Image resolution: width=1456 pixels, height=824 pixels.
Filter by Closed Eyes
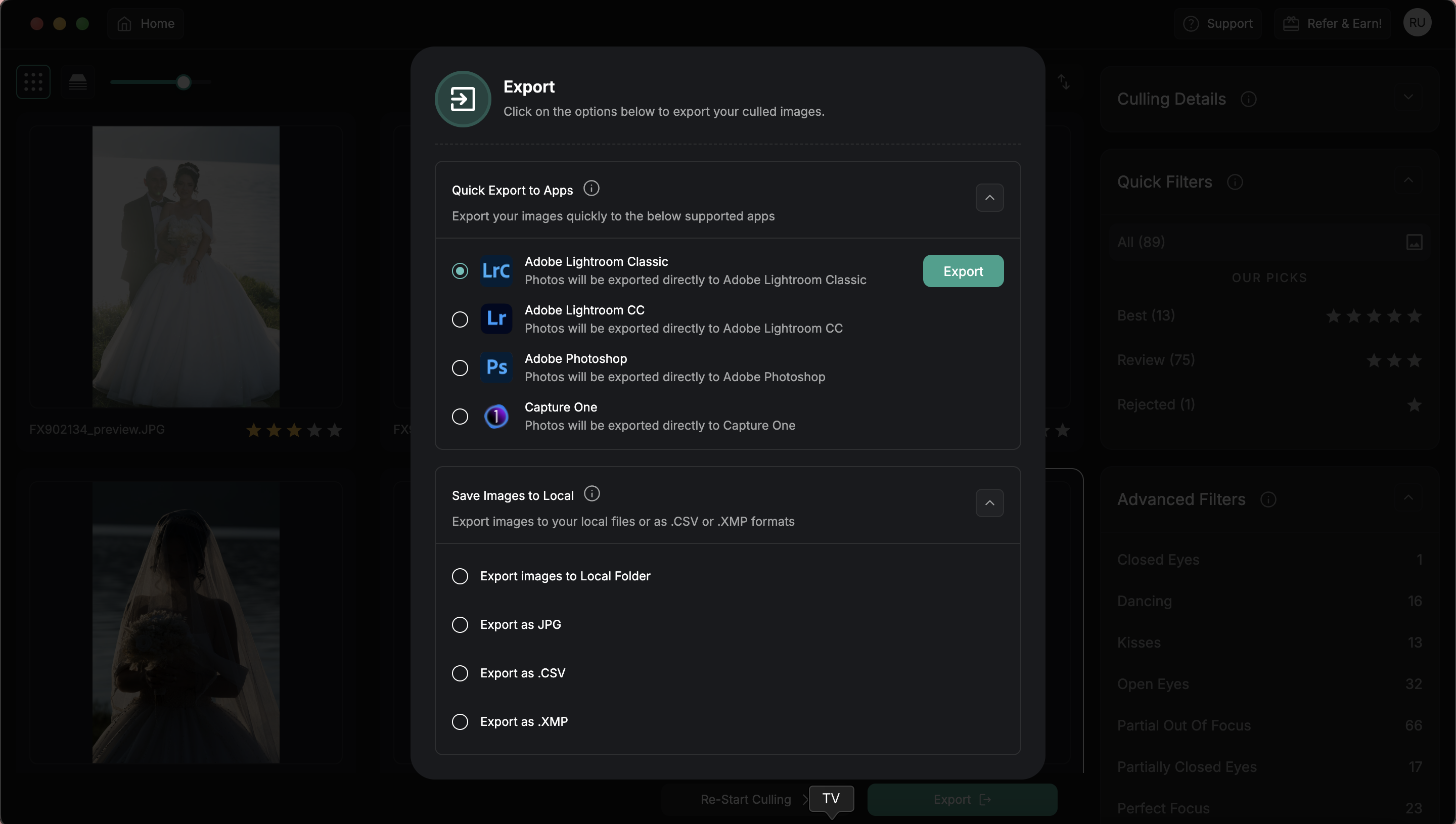[1269, 560]
